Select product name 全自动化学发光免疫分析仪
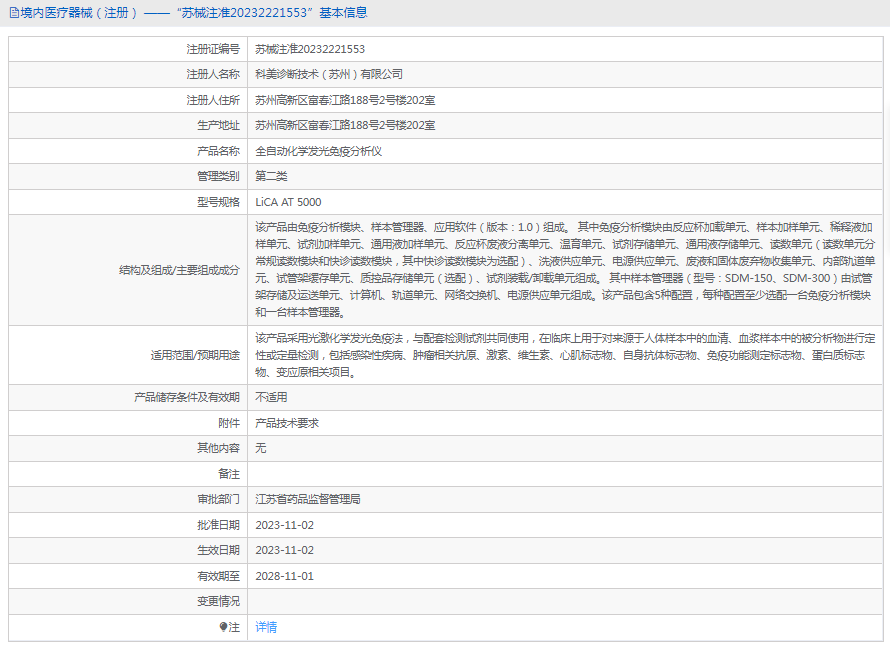 click(318, 151)
